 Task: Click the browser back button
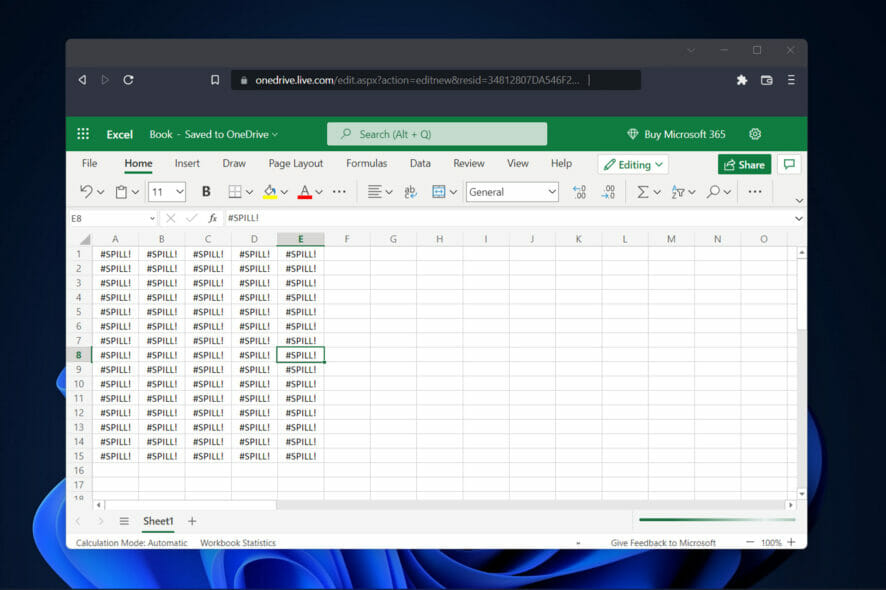82,80
